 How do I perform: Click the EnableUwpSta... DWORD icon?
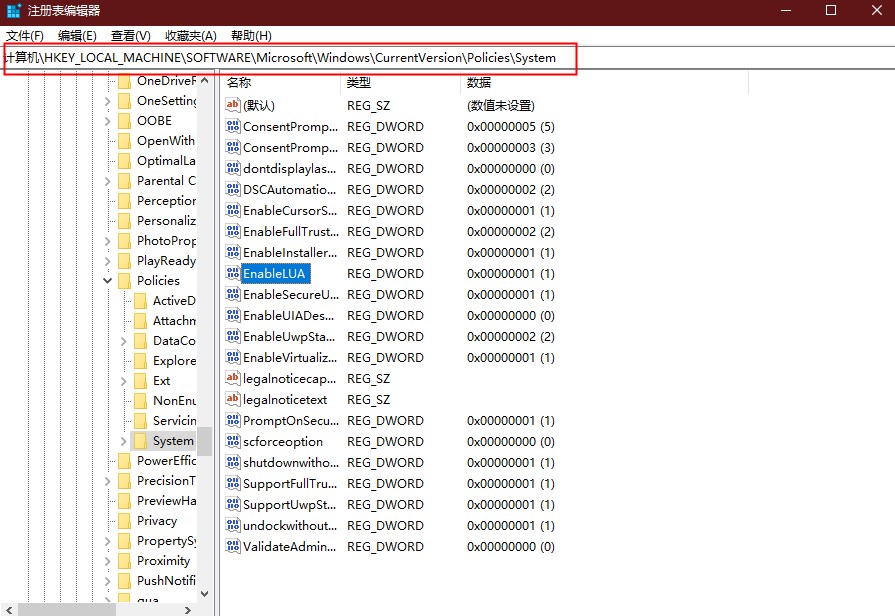click(x=232, y=336)
